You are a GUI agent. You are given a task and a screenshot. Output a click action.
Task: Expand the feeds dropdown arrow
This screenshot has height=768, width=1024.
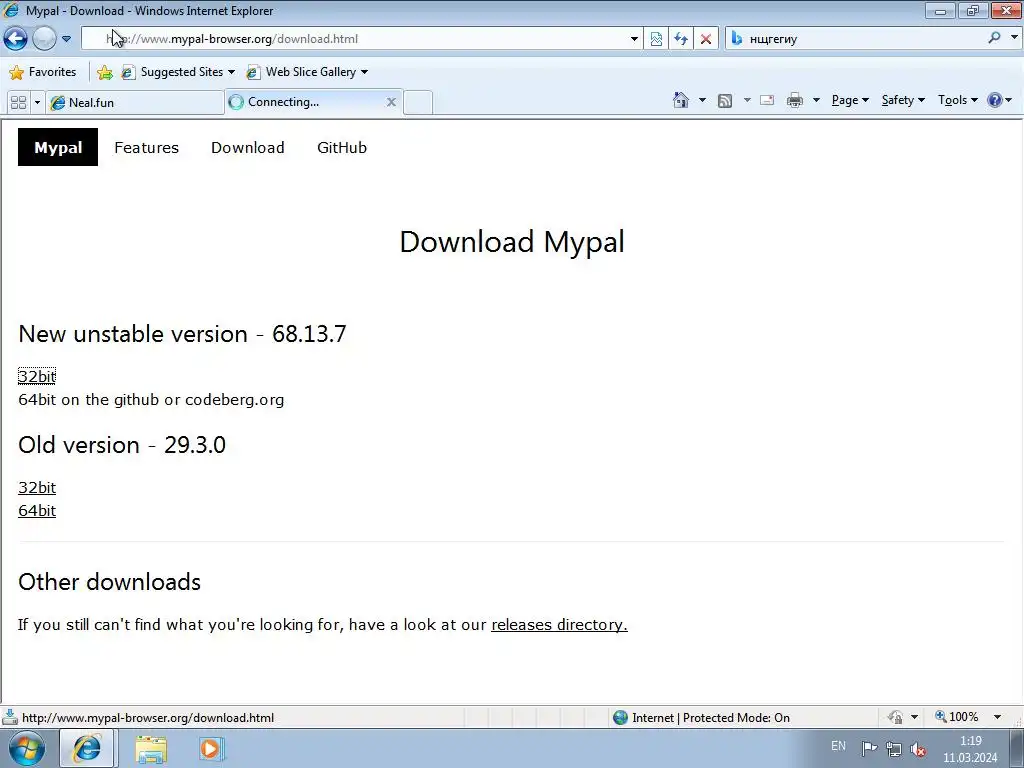[x=747, y=100]
